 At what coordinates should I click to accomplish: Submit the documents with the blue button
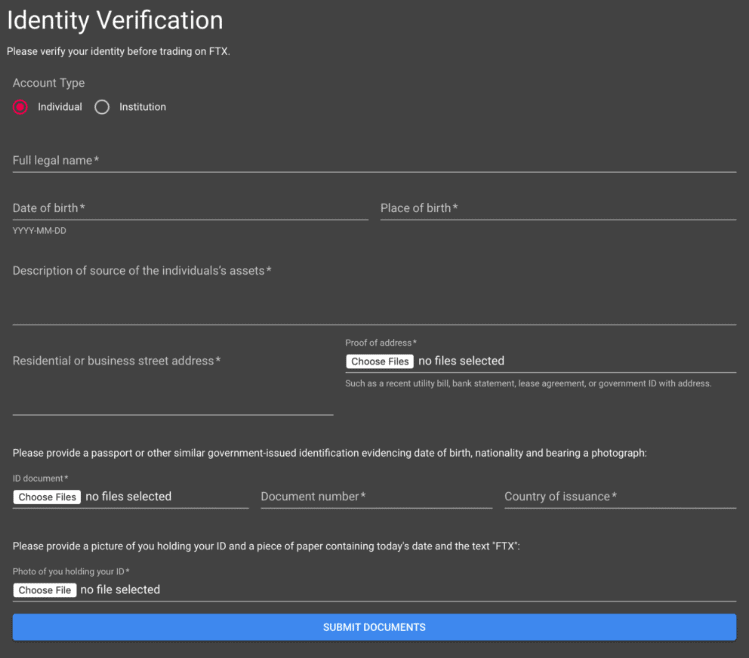(x=374, y=627)
